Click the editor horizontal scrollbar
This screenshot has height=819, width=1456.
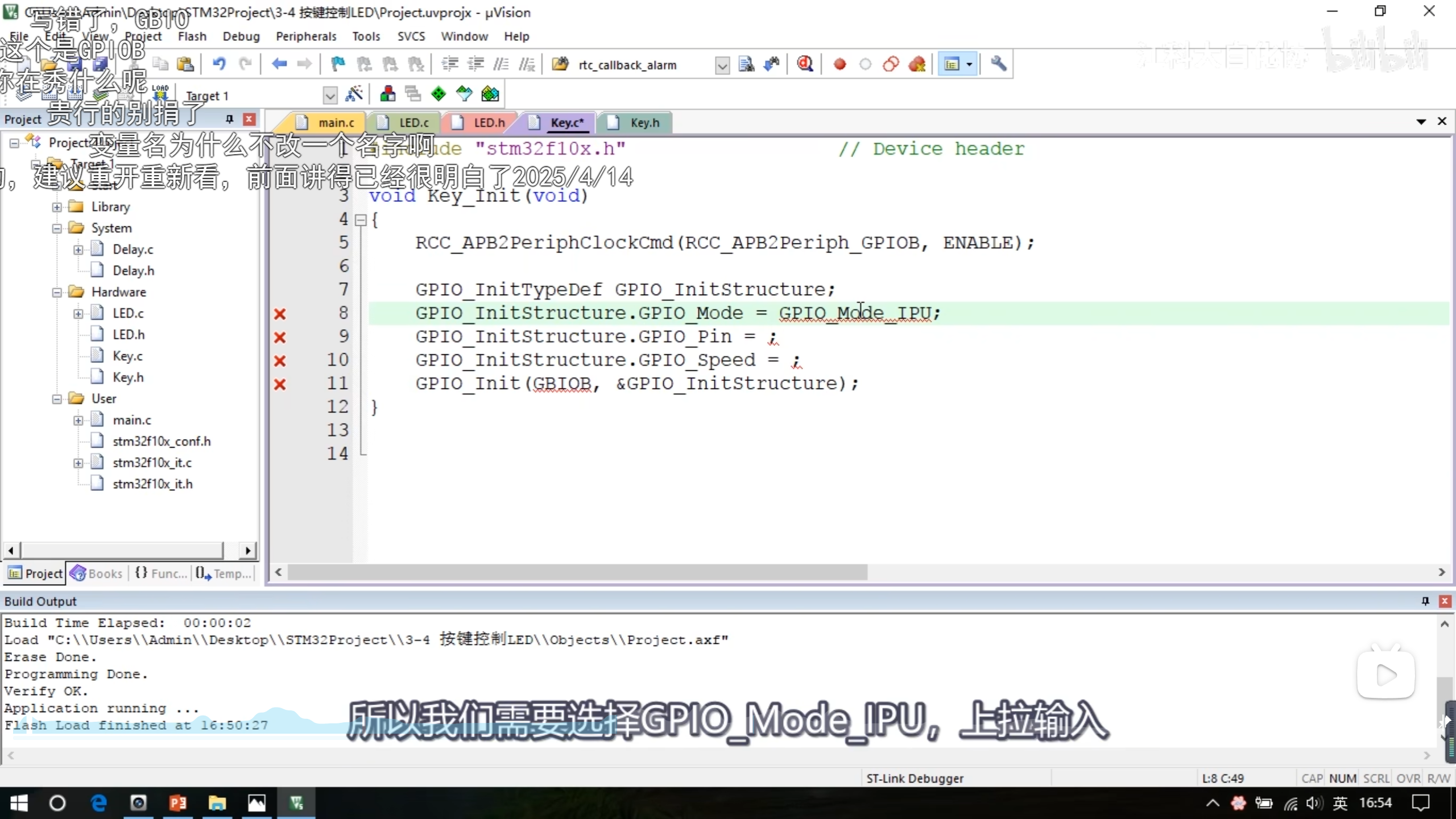(x=577, y=572)
